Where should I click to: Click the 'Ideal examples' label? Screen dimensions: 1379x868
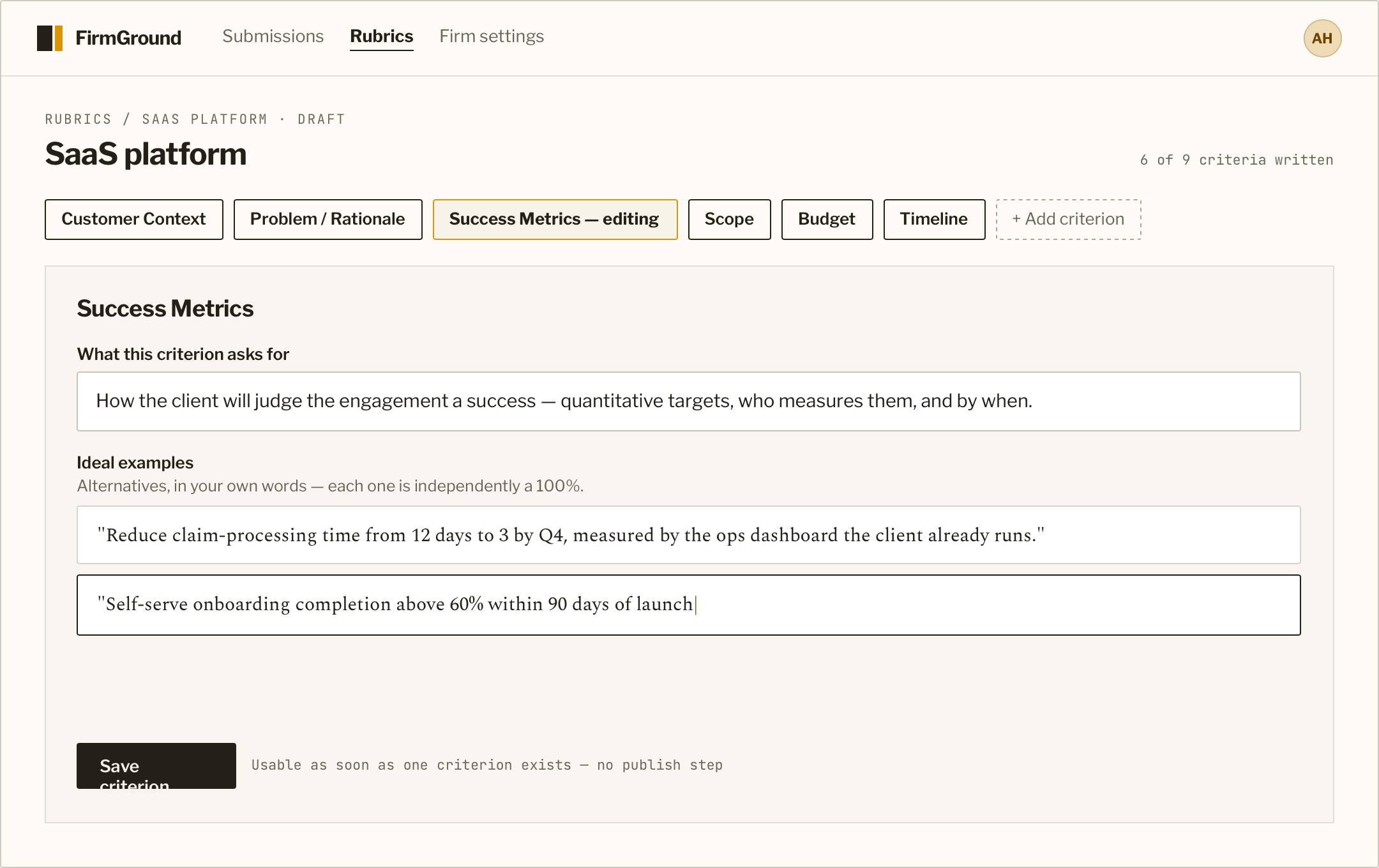click(x=135, y=463)
